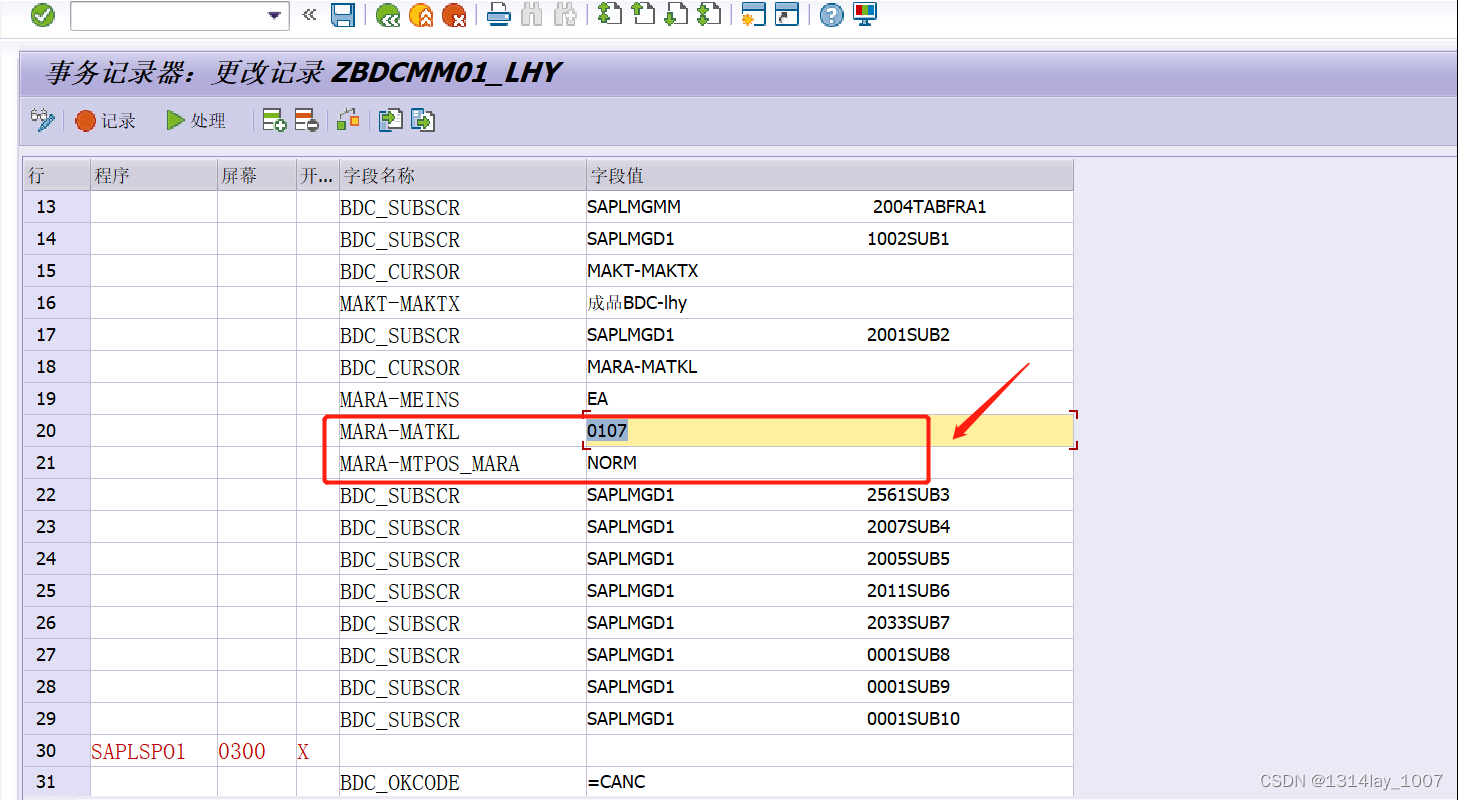This screenshot has height=800, width=1458.
Task: Click the generate shortcut icon
Action: pyautogui.click(x=787, y=15)
